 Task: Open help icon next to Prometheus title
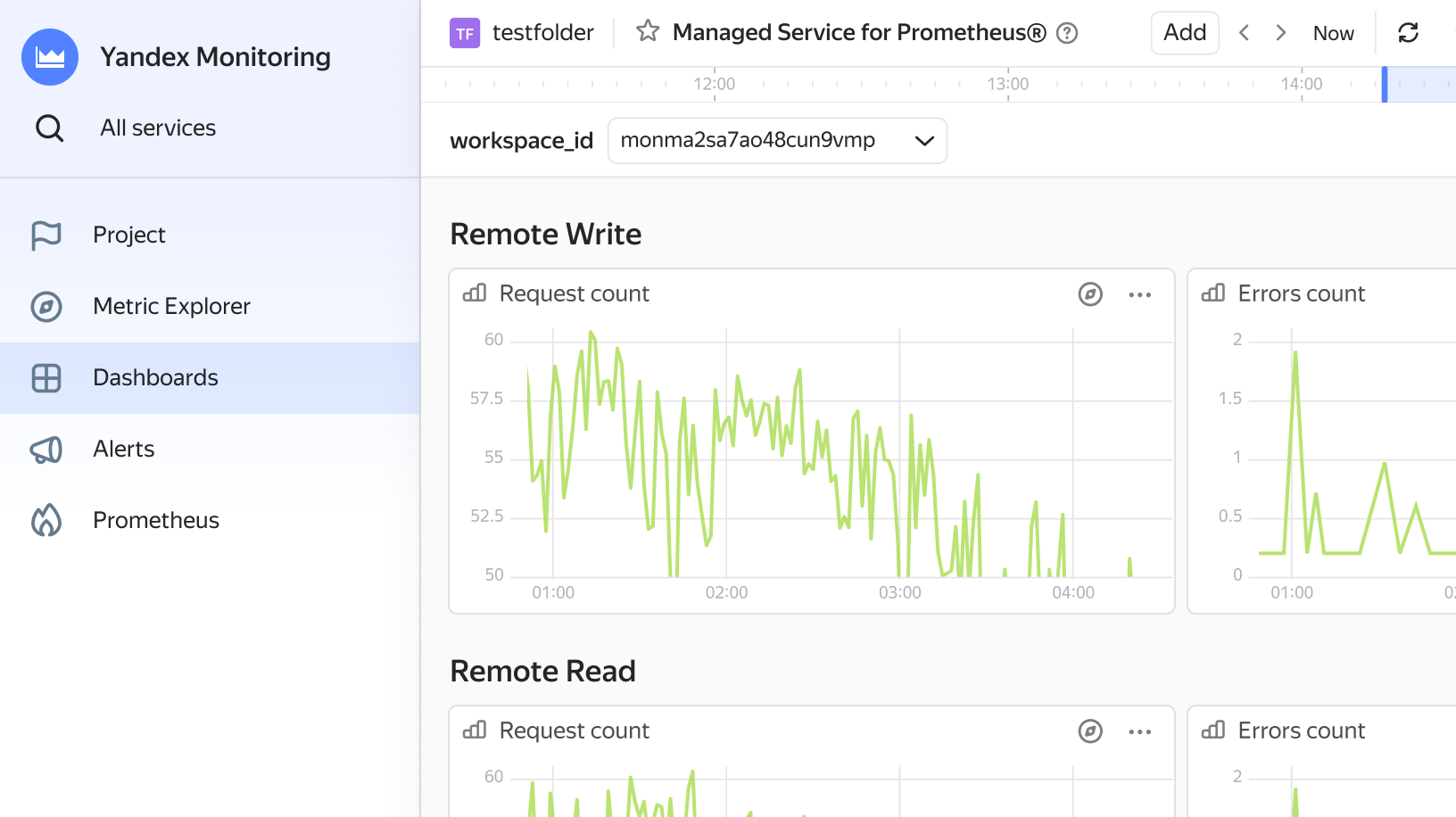coord(1067,33)
